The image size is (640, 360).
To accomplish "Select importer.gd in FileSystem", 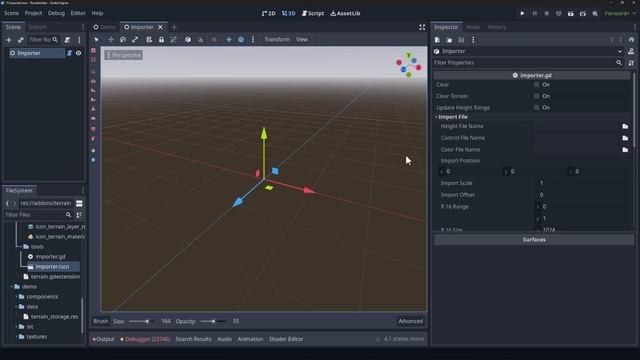I will tap(50, 257).
